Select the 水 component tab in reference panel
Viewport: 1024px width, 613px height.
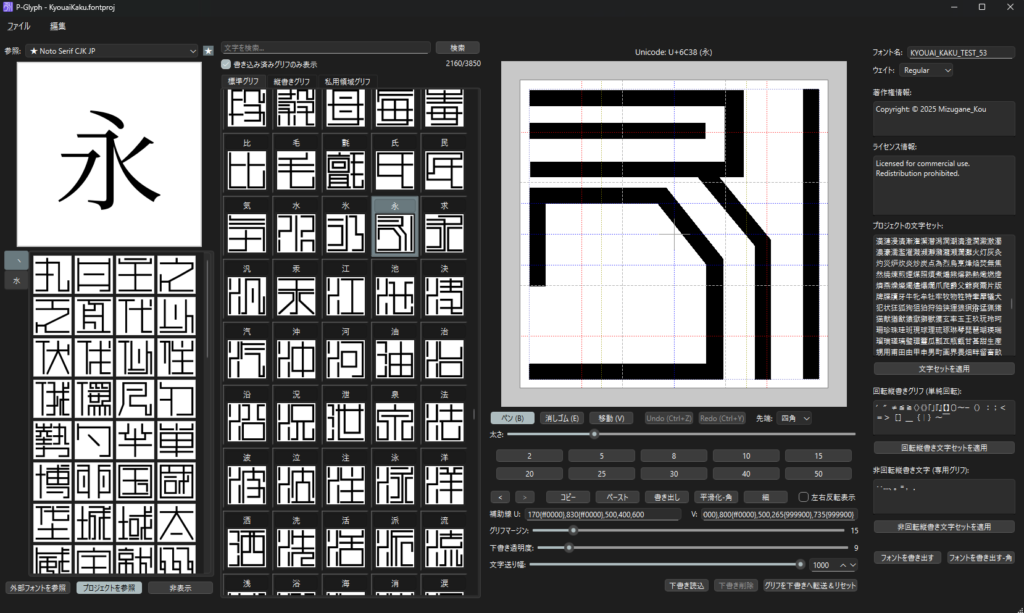coord(16,281)
